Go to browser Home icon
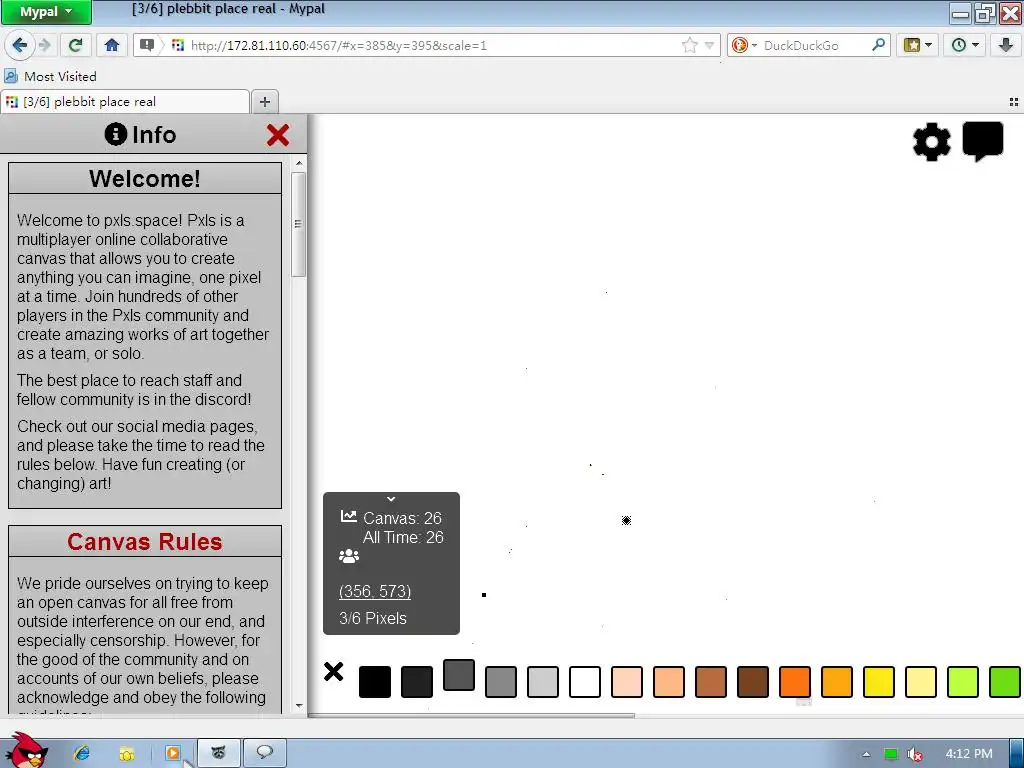The height and width of the screenshot is (768, 1024). (x=112, y=45)
